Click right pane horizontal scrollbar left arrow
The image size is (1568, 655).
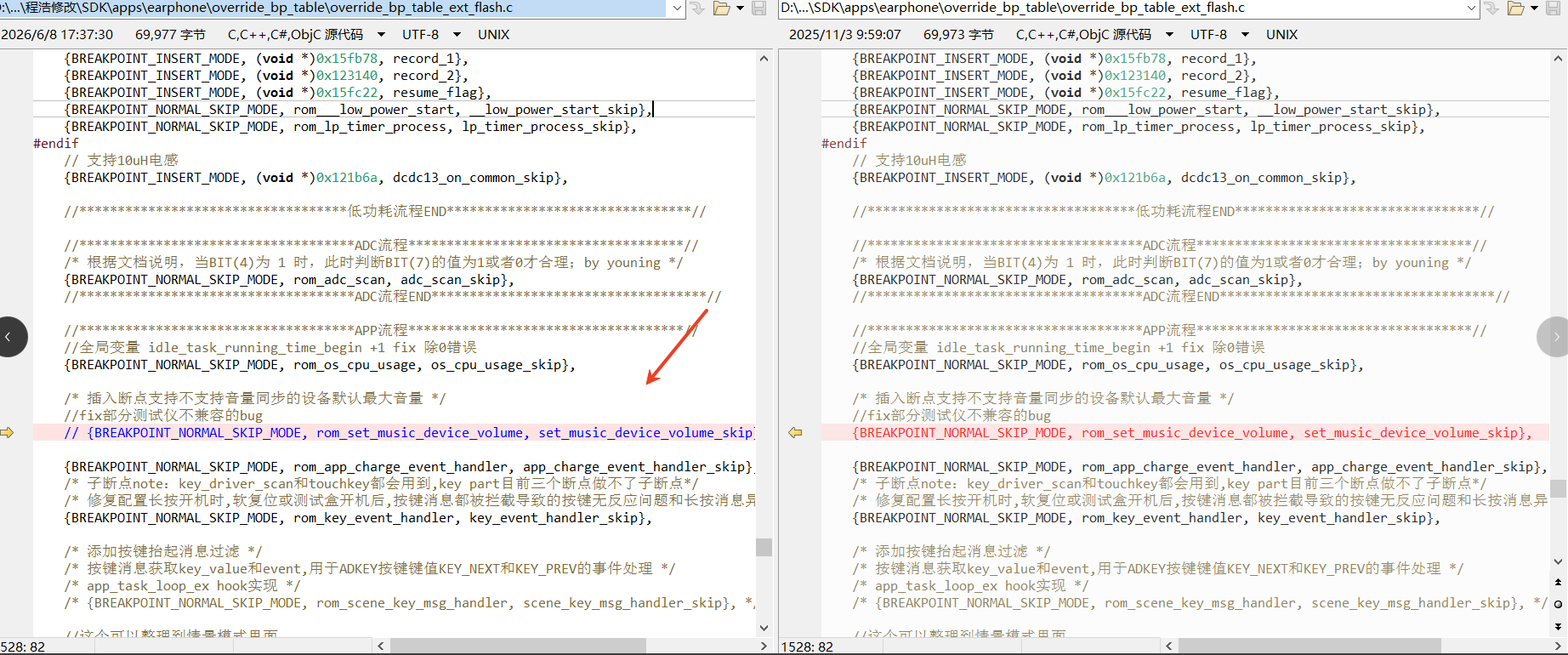(1169, 646)
